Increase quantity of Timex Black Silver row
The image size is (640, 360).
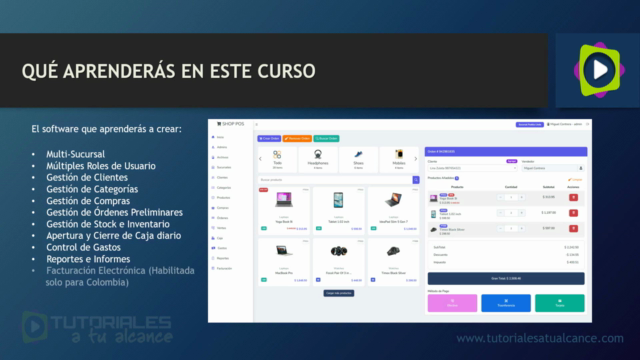click(522, 228)
